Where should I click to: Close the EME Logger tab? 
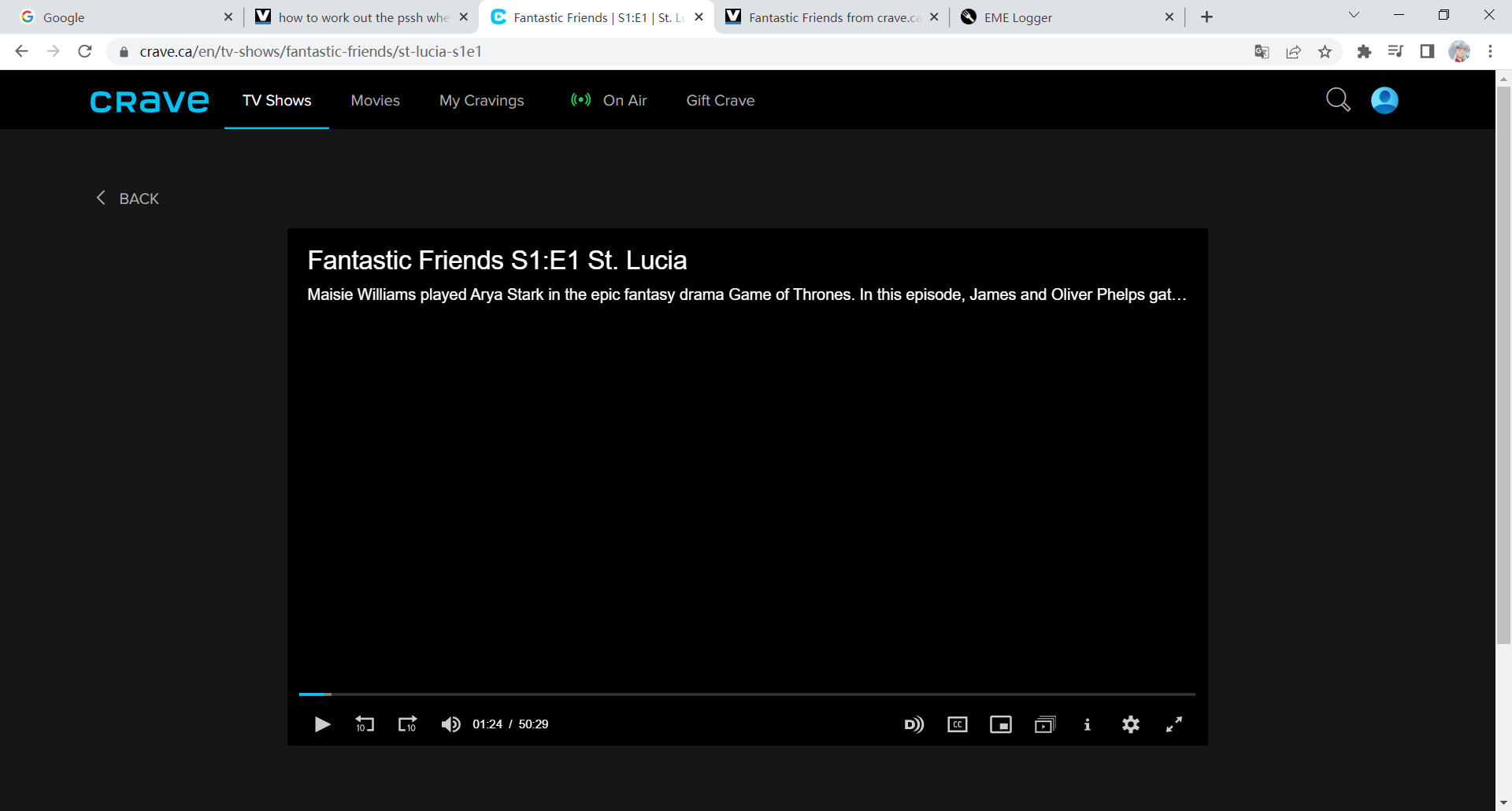point(1169,17)
